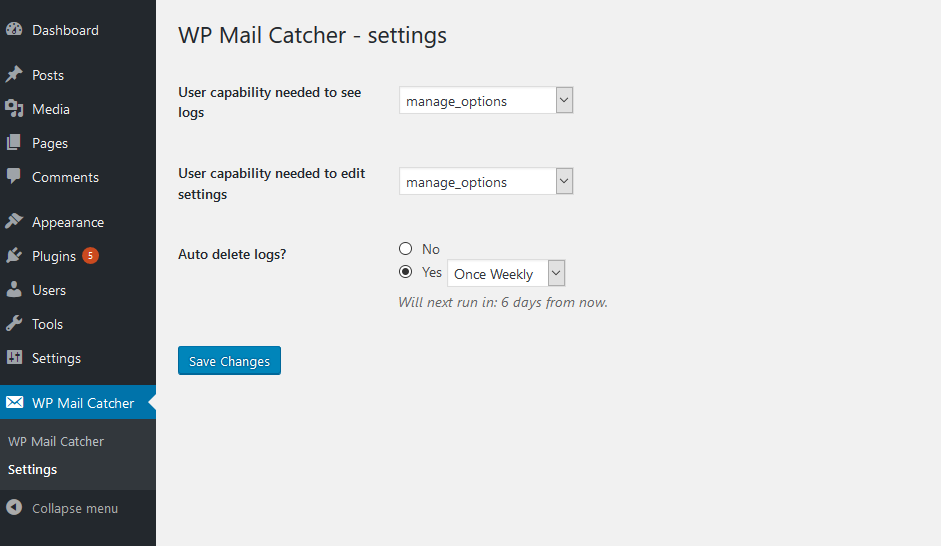The height and width of the screenshot is (546, 941).
Task: Open WP Mail Catcher submenu link
Action: click(x=56, y=442)
